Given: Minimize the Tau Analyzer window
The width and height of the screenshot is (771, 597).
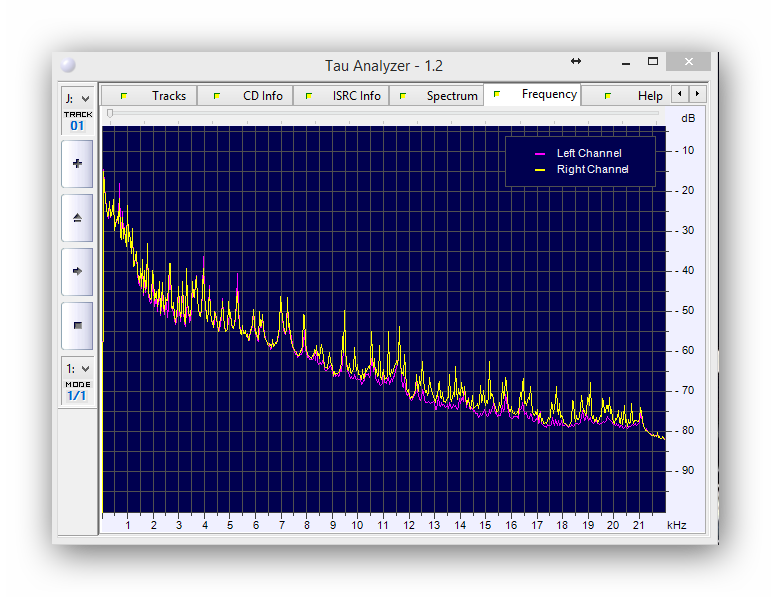Looking at the screenshot, I should click(626, 62).
